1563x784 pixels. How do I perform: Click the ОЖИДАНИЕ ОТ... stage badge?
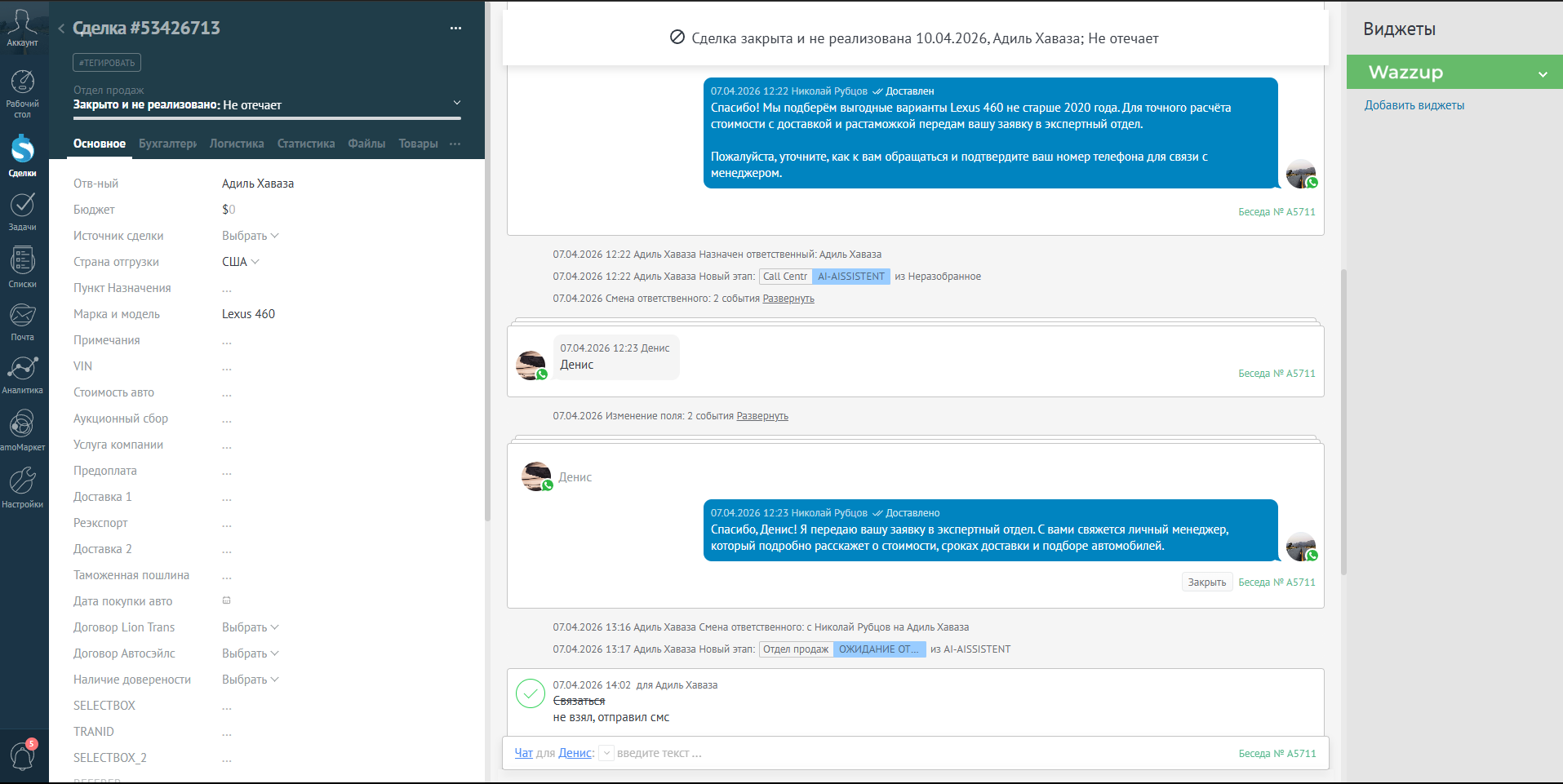pos(879,649)
